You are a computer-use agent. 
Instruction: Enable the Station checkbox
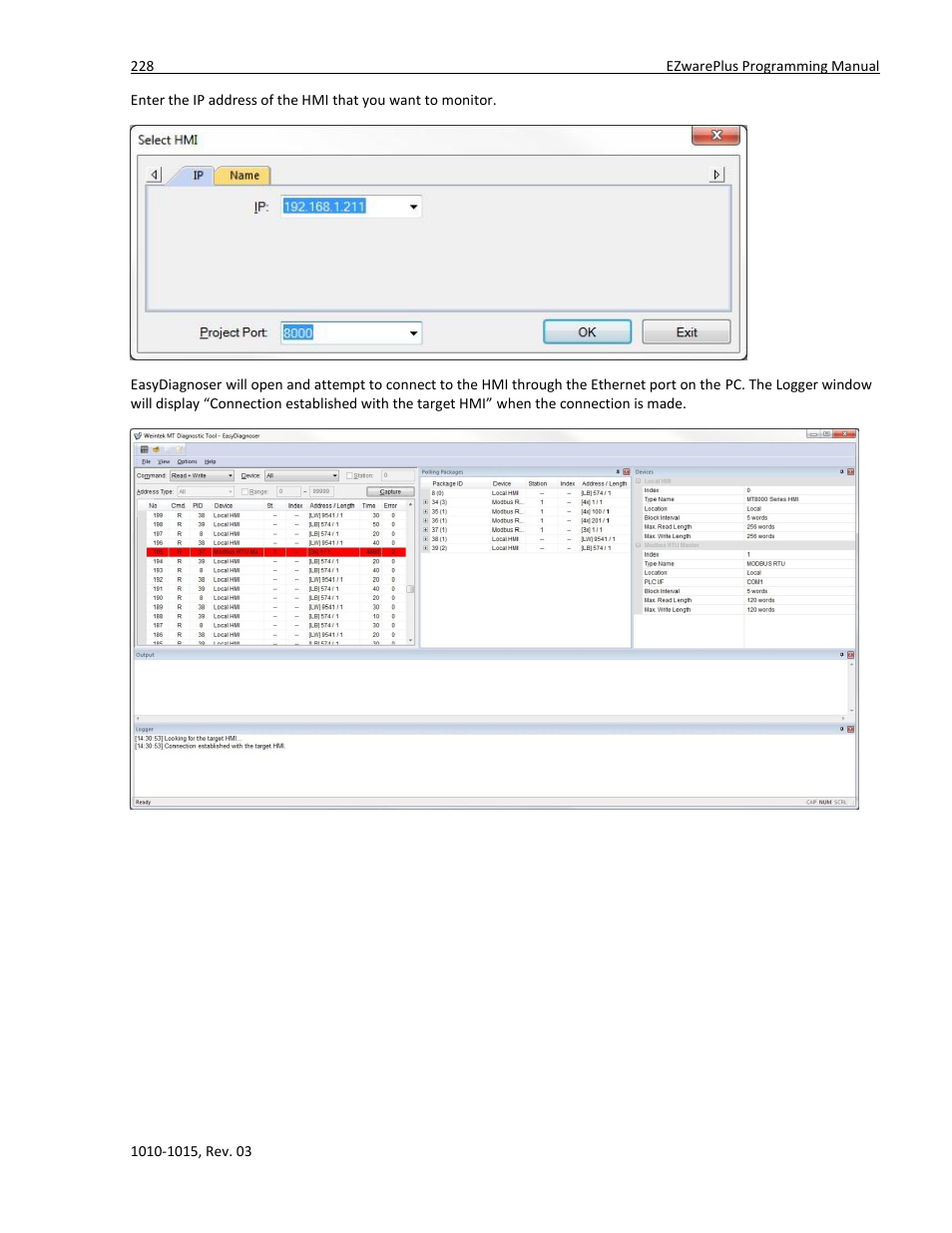(349, 476)
